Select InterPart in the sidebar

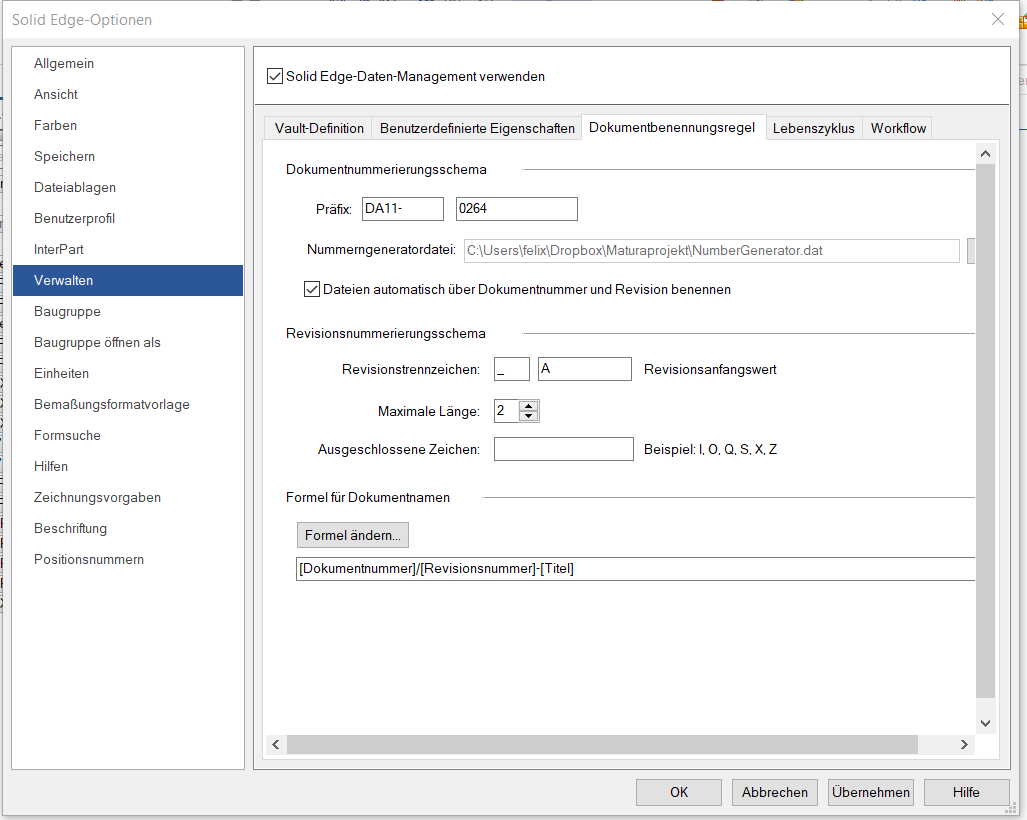pyautogui.click(x=128, y=250)
